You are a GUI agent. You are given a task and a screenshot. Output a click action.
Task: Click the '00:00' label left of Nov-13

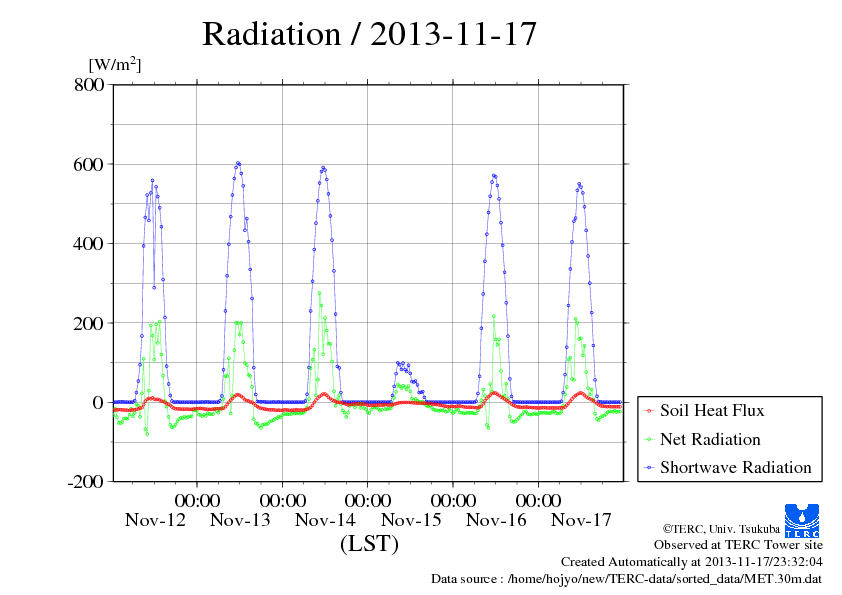[x=197, y=500]
